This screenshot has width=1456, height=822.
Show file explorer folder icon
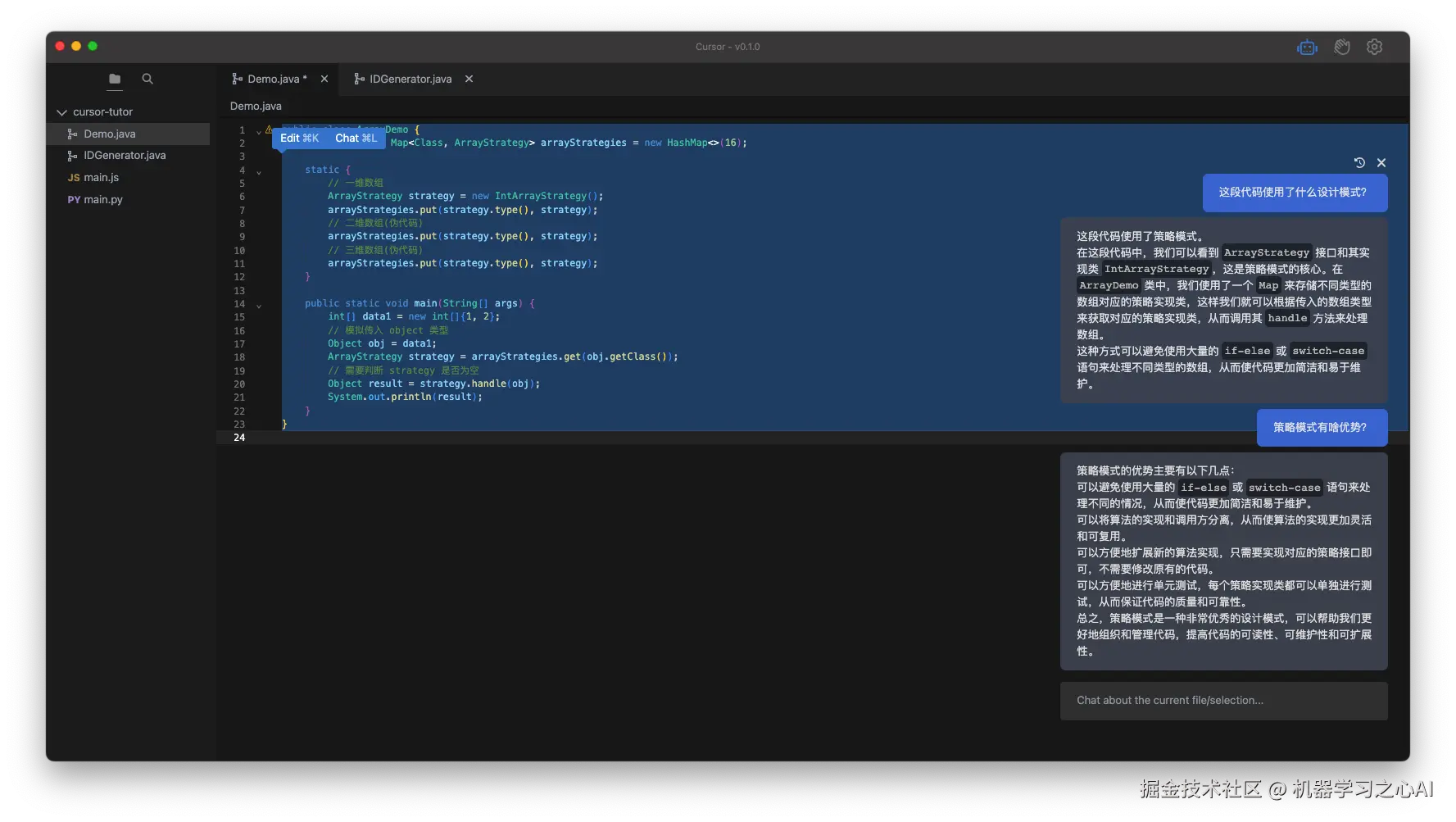coord(115,79)
